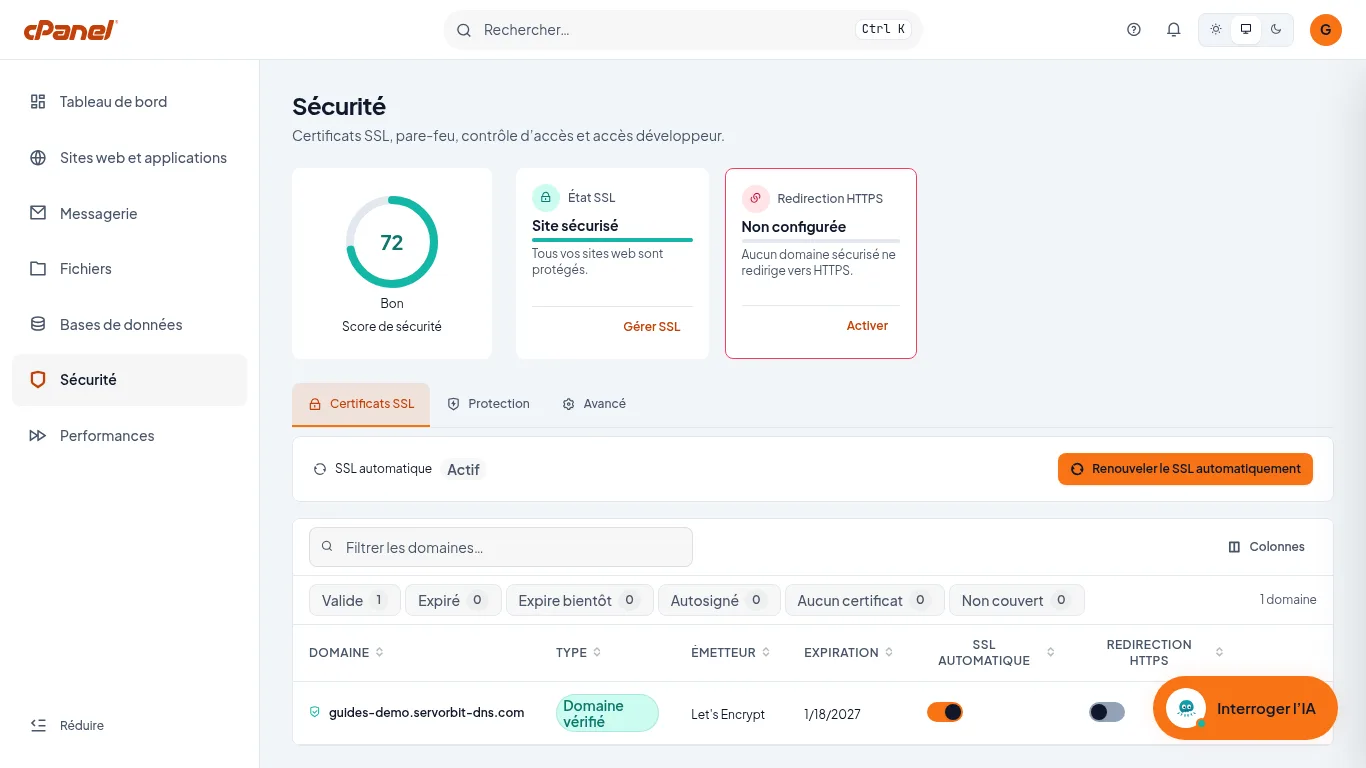
Task: Toggle SSL automatique for guides-demo domain
Action: (x=945, y=712)
